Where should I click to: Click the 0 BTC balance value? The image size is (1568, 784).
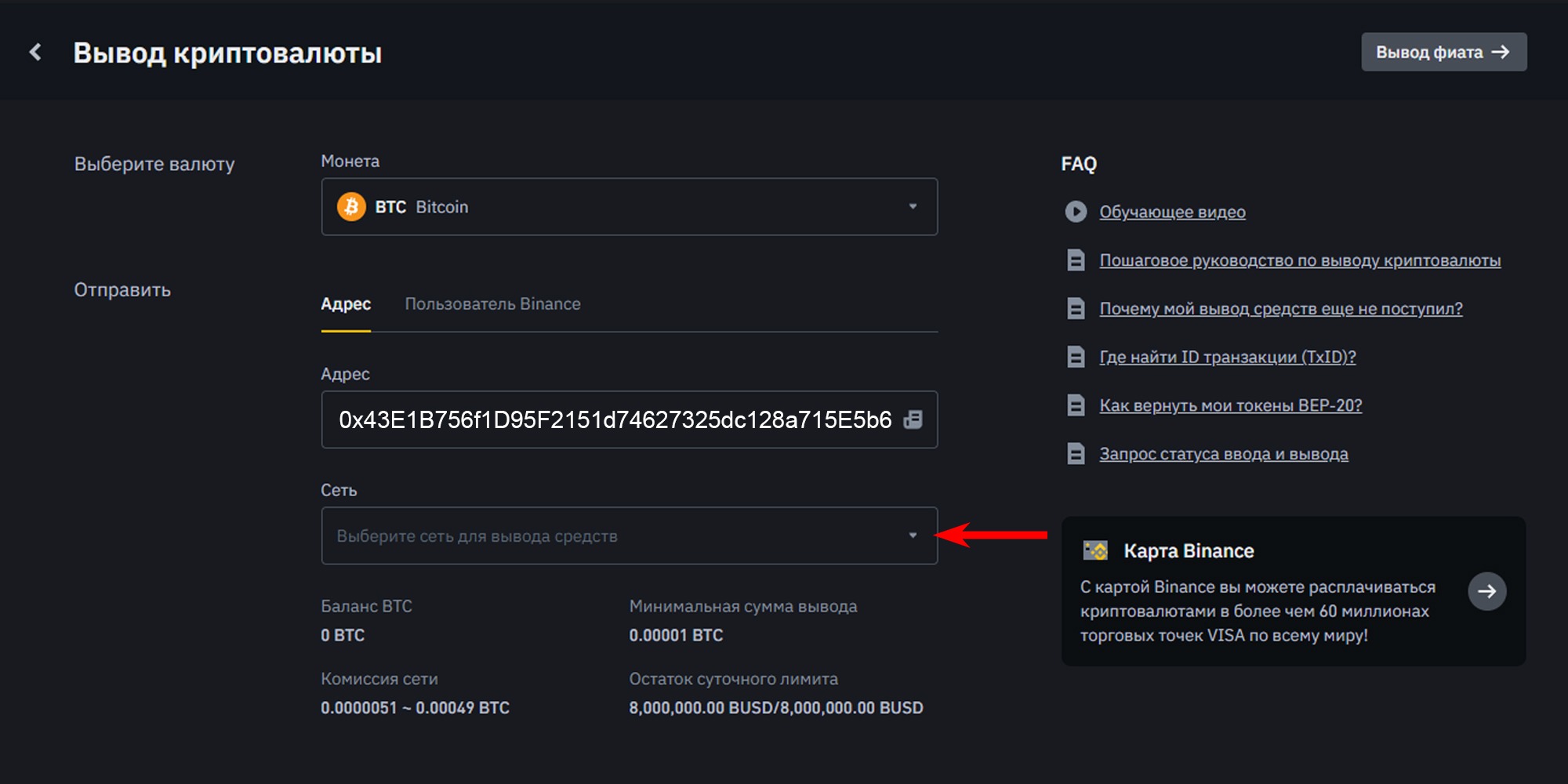point(343,635)
